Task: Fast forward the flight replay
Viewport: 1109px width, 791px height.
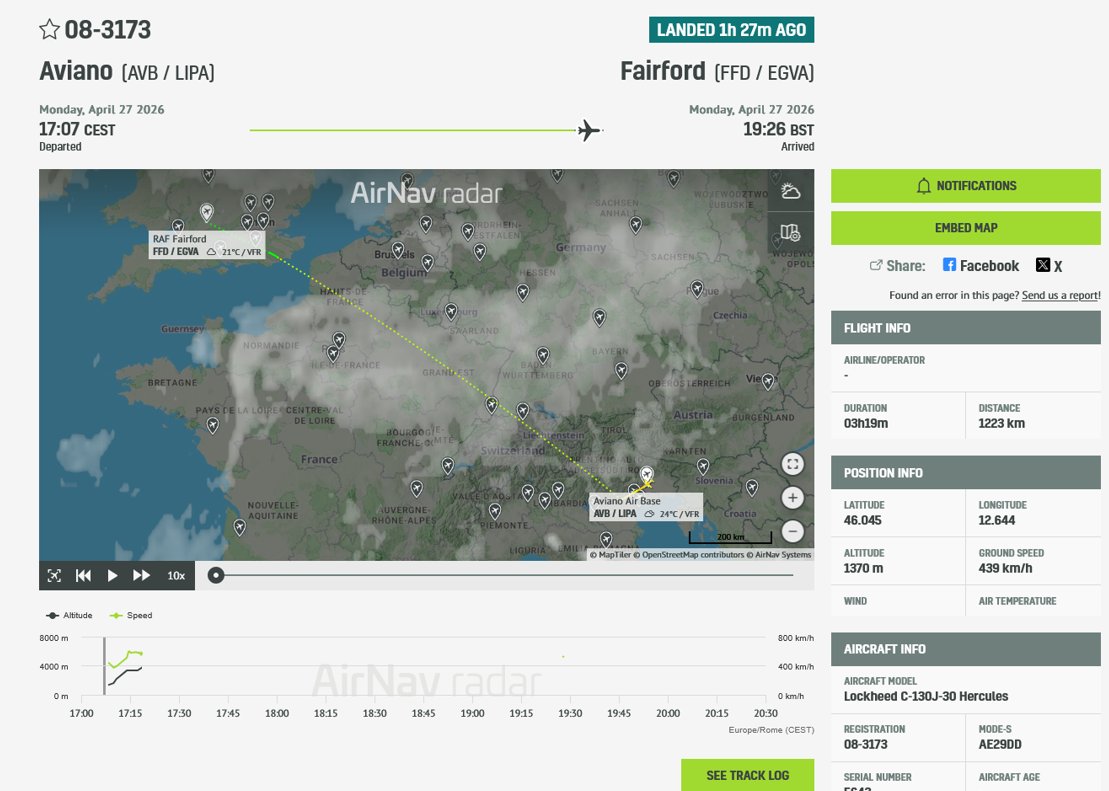Action: pyautogui.click(x=141, y=576)
